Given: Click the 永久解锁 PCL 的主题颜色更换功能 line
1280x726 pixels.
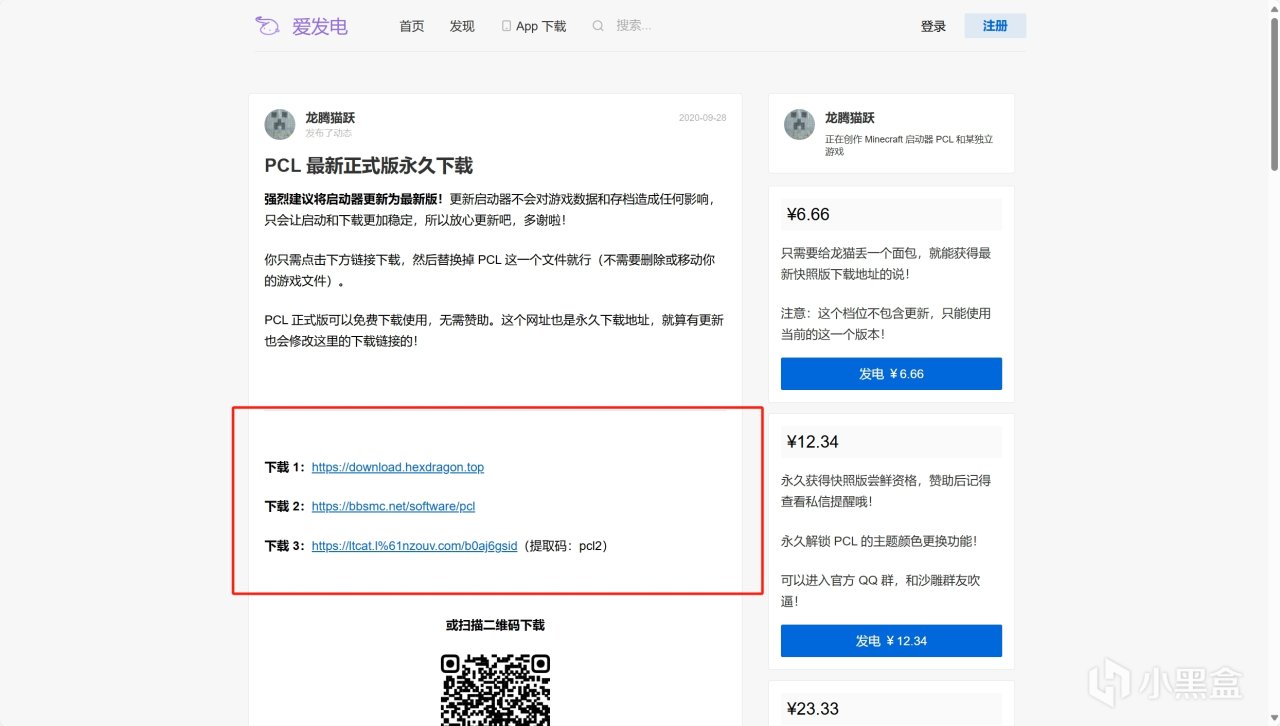Looking at the screenshot, I should [879, 541].
